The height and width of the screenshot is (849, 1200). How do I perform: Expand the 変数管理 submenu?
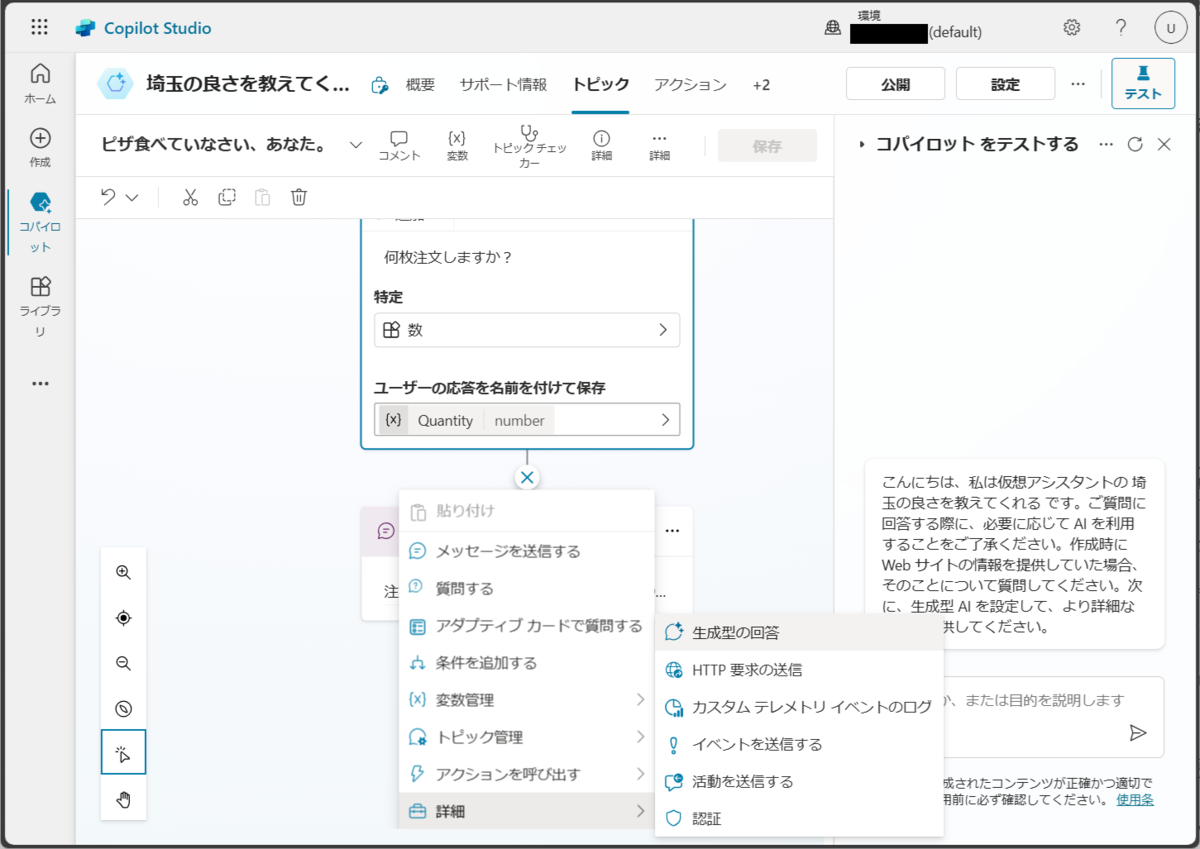[x=527, y=700]
